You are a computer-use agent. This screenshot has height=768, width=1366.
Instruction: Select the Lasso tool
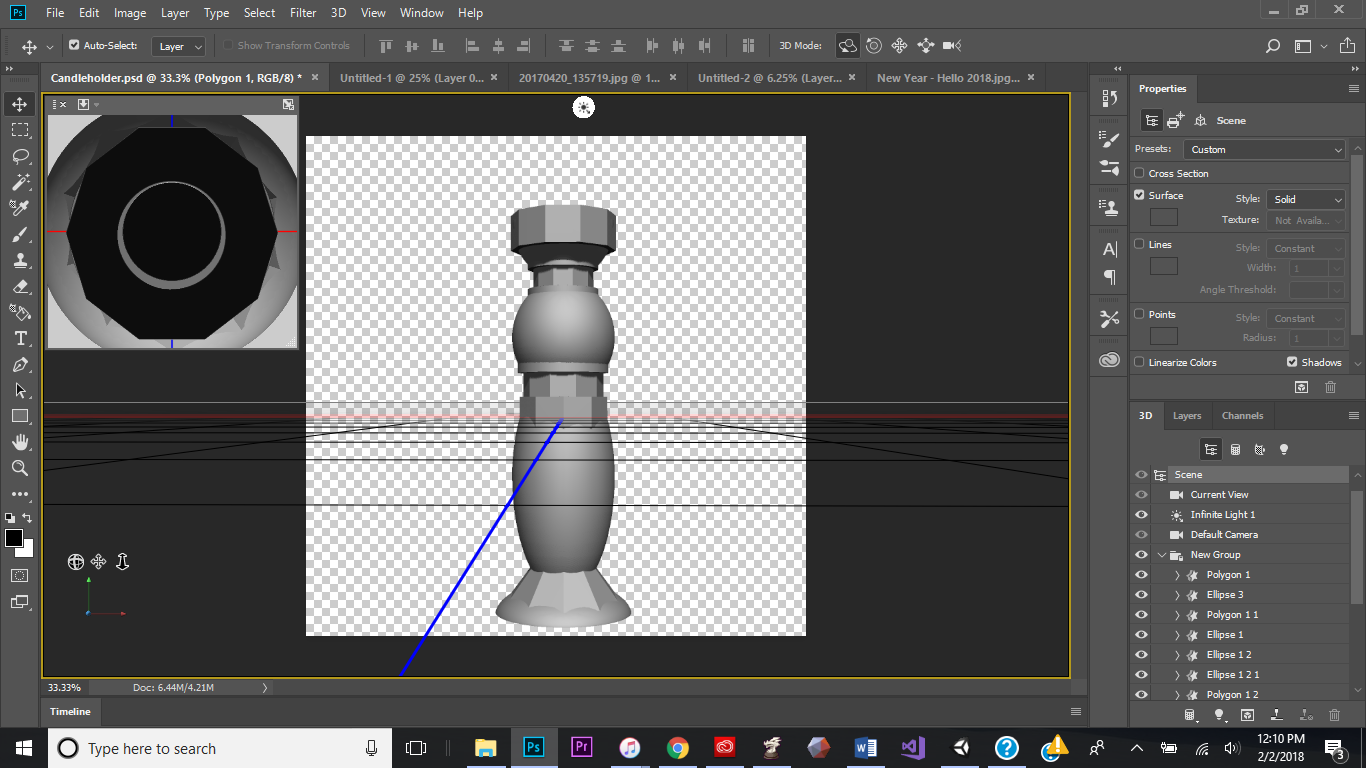tap(21, 155)
